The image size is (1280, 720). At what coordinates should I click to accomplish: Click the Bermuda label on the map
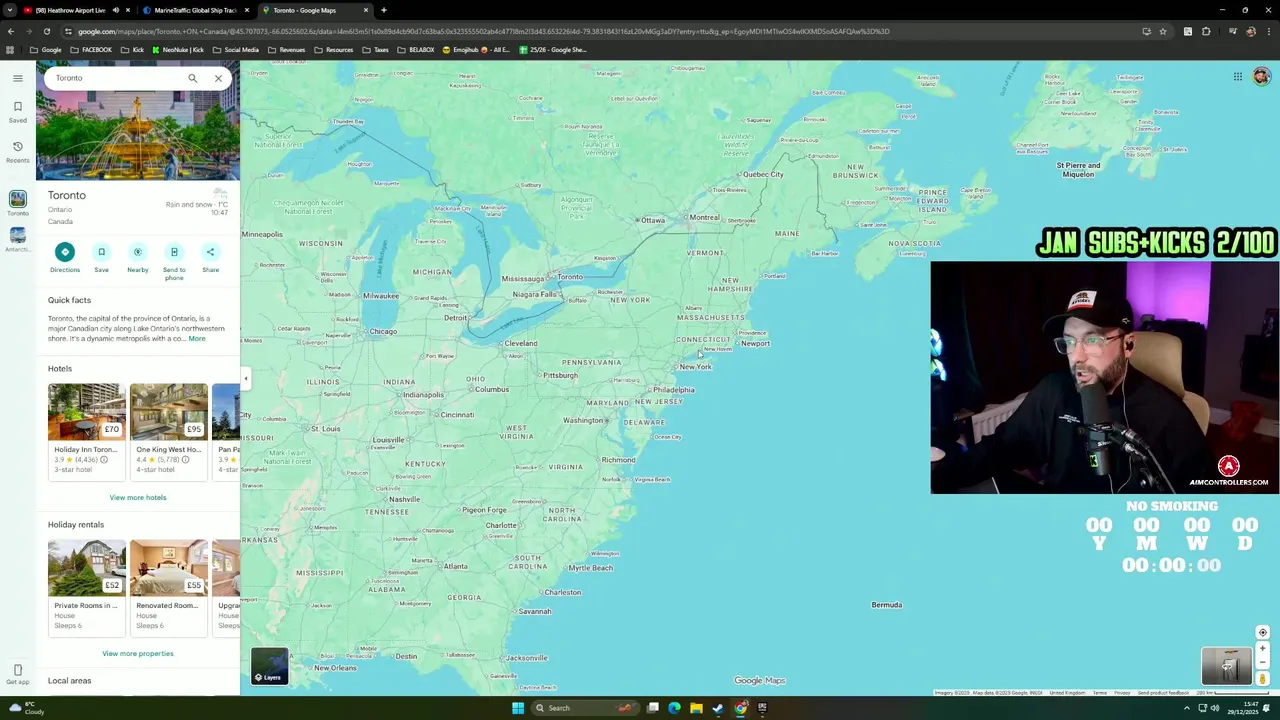(x=887, y=605)
